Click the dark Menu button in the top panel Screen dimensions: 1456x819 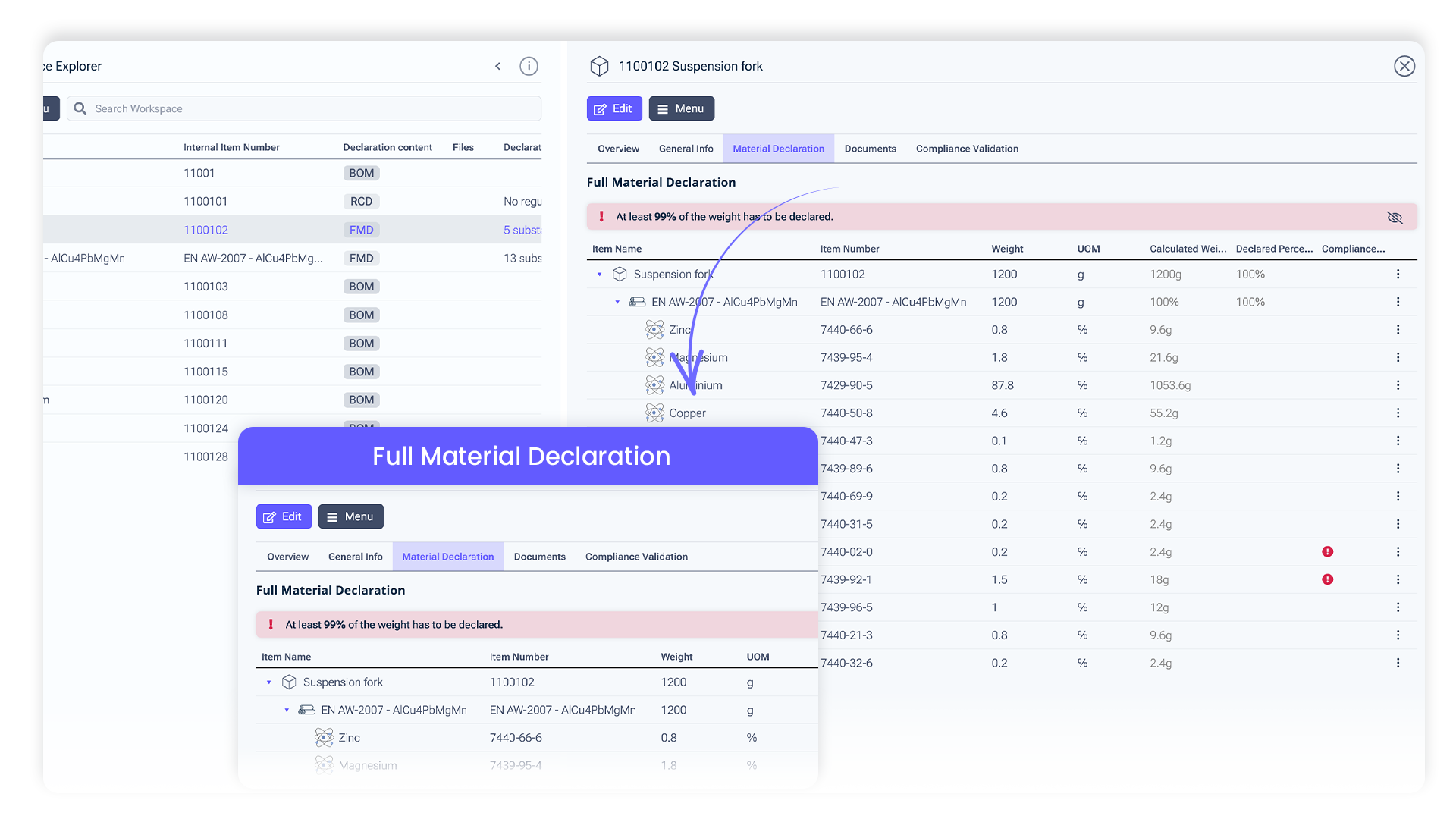point(681,109)
